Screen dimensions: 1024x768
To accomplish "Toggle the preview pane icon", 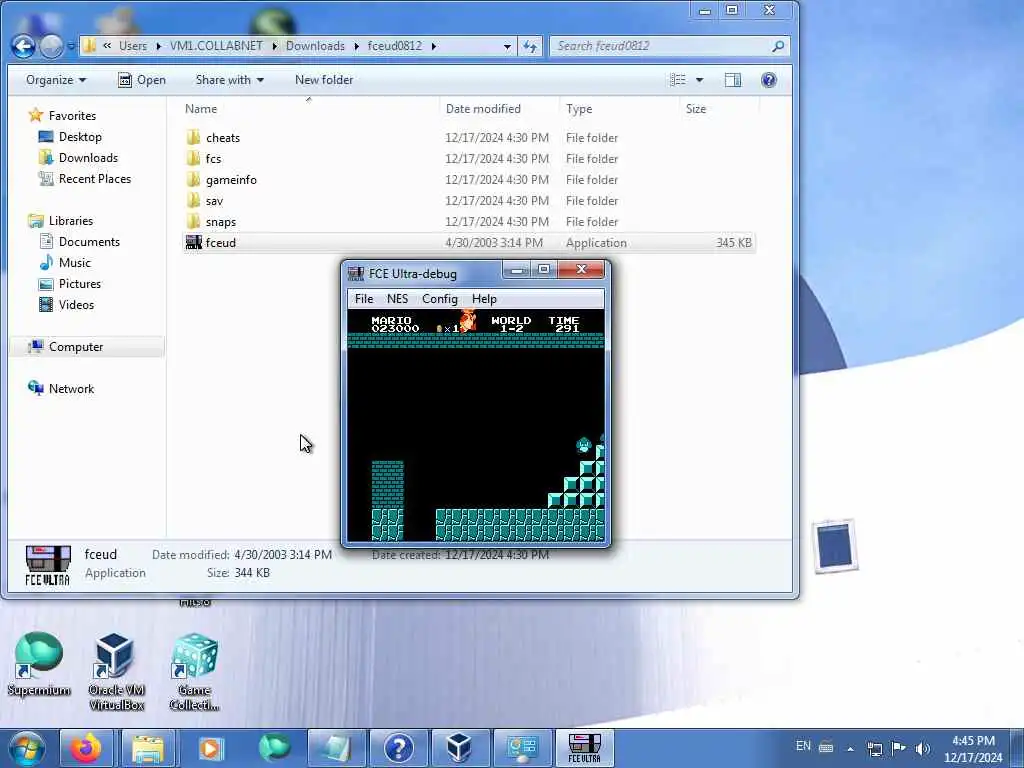I will tap(733, 80).
